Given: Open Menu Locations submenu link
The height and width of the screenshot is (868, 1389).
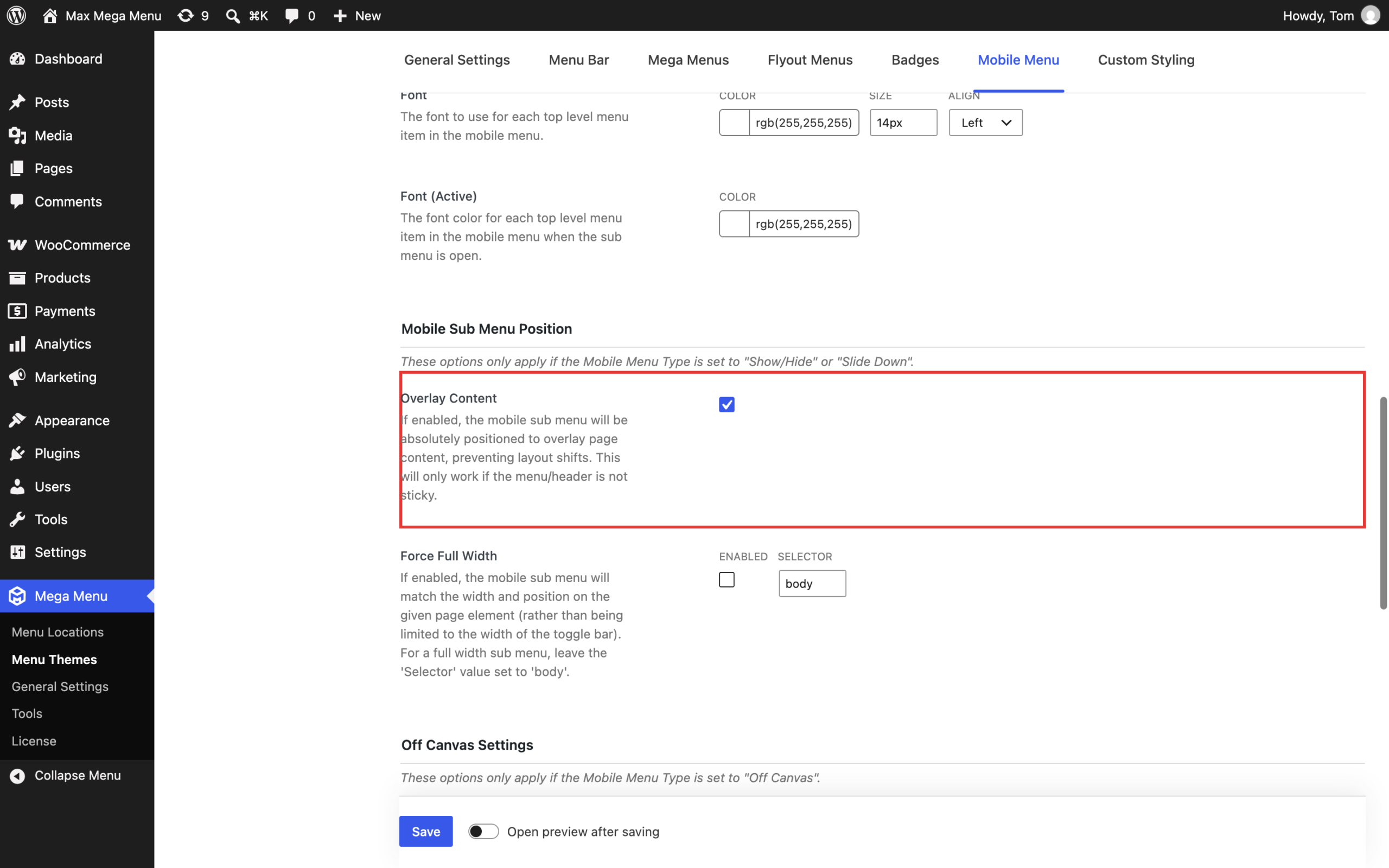Looking at the screenshot, I should [x=58, y=632].
